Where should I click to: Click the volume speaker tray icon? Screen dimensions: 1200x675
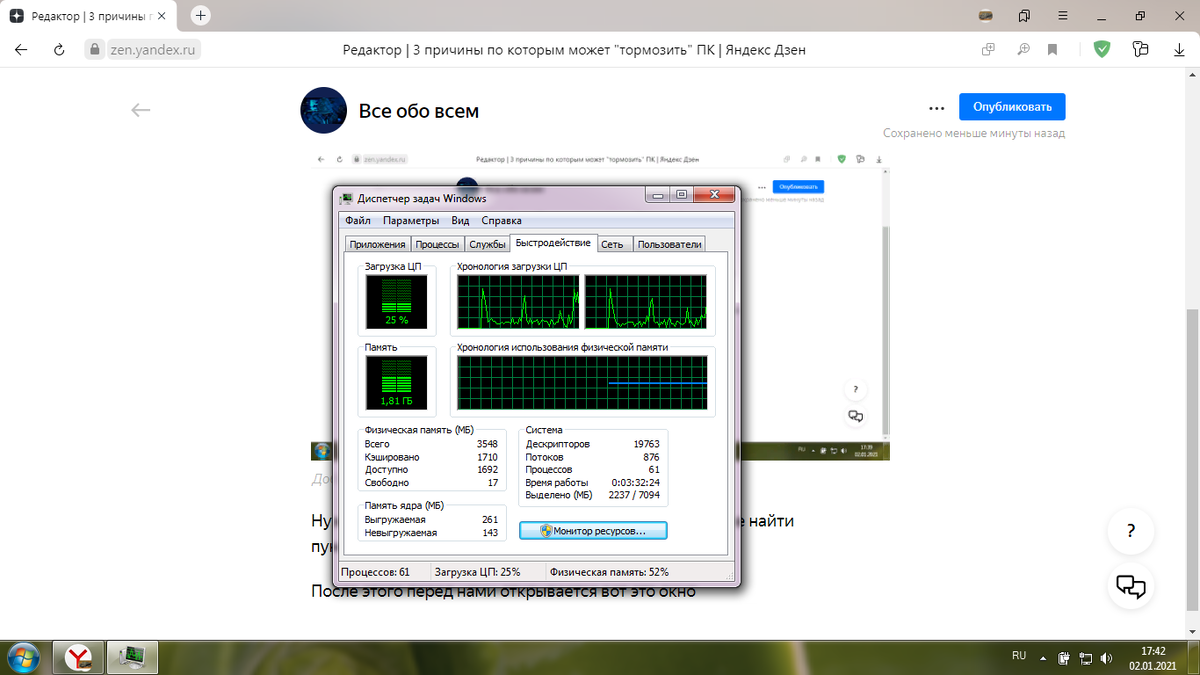click(1106, 658)
